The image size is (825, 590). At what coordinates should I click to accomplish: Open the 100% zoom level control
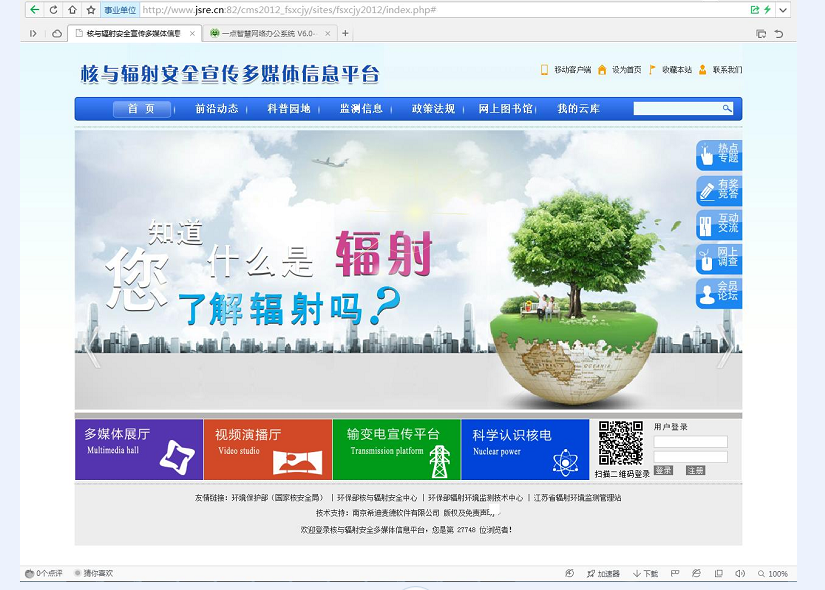[x=772, y=574]
